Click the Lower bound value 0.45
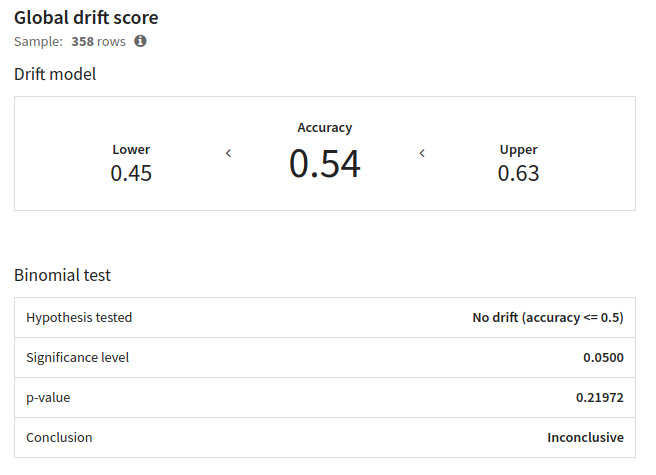 (131, 173)
